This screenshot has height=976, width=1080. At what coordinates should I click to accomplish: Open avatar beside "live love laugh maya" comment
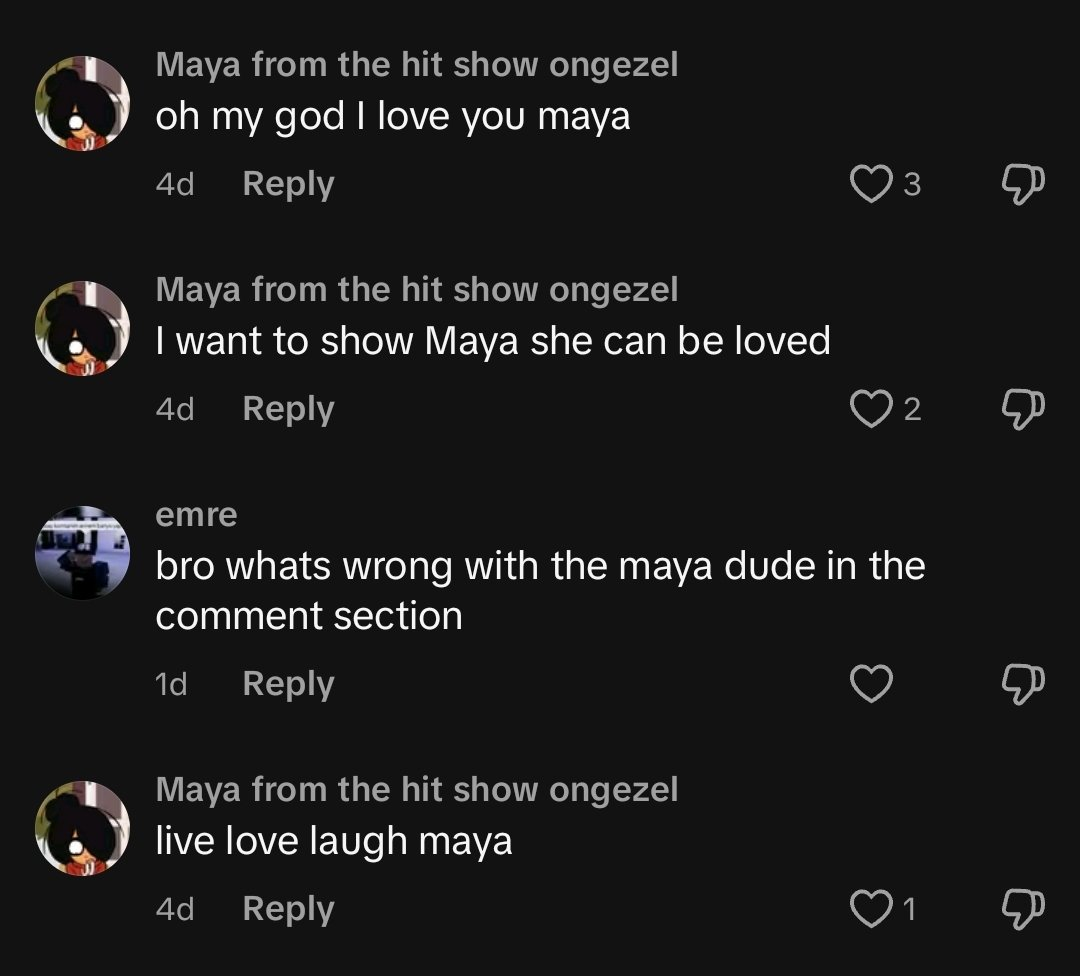coord(82,829)
